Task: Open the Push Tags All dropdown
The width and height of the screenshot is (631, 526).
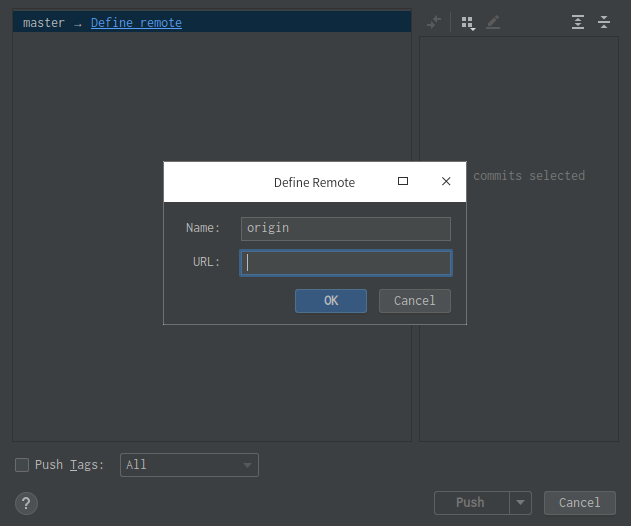Action: point(189,465)
